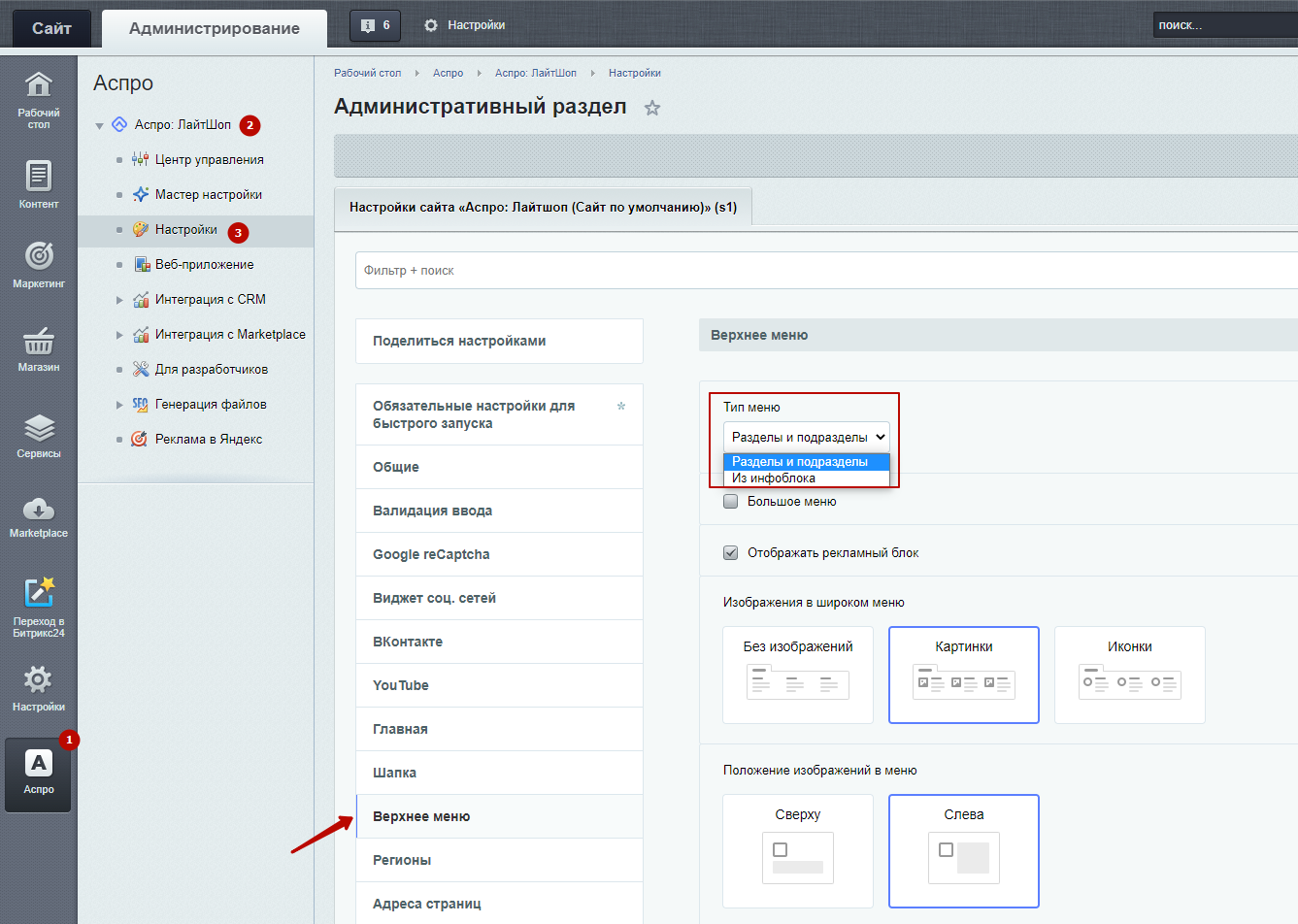Expand the Интеграция с CRM node

pos(119,300)
